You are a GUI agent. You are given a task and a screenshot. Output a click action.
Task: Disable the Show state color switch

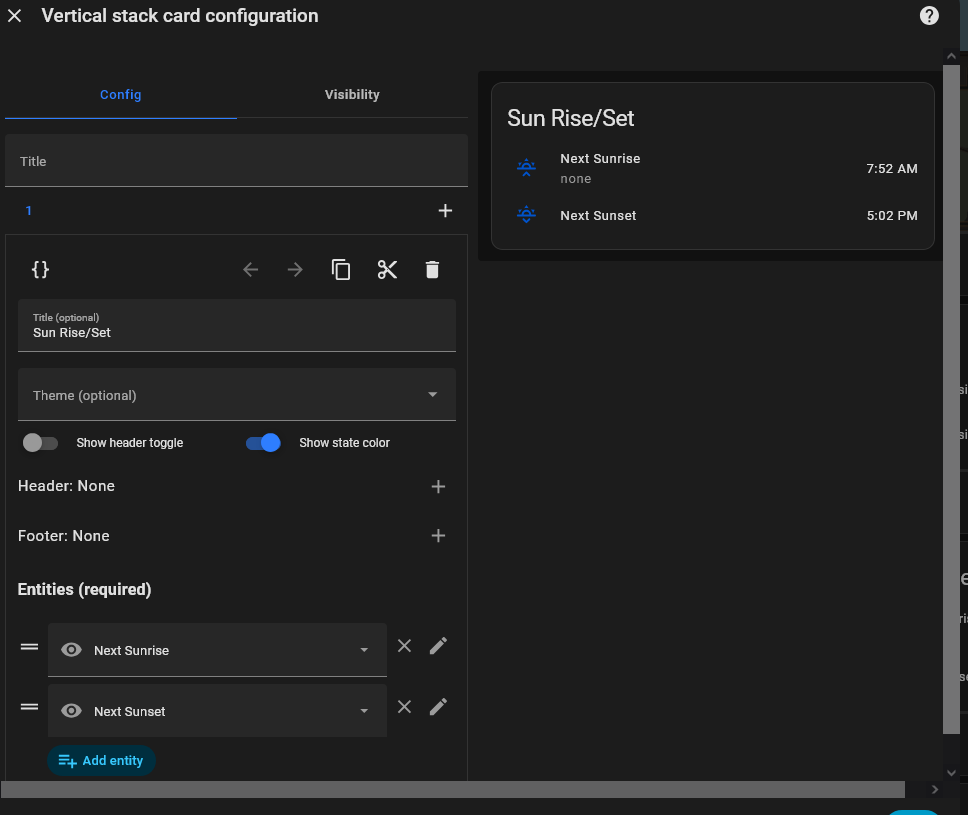click(x=263, y=443)
